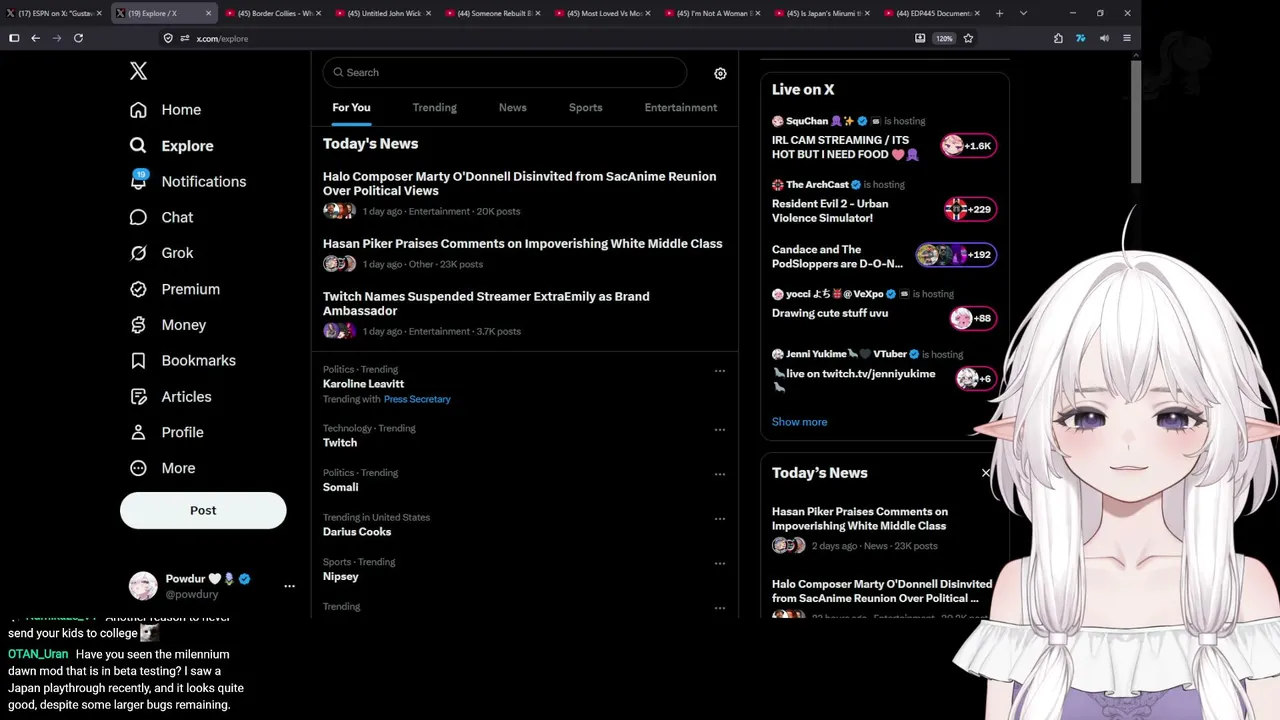Open Explore settings gear icon

720,73
